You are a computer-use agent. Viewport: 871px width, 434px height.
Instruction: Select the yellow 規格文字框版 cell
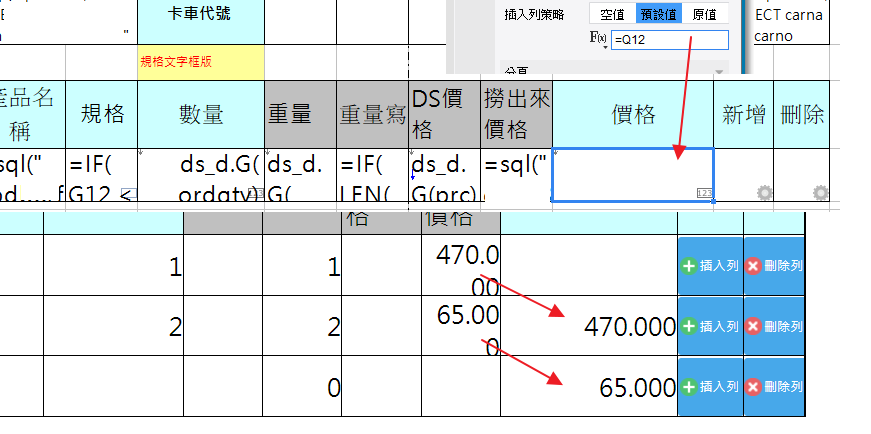pyautogui.click(x=201, y=62)
